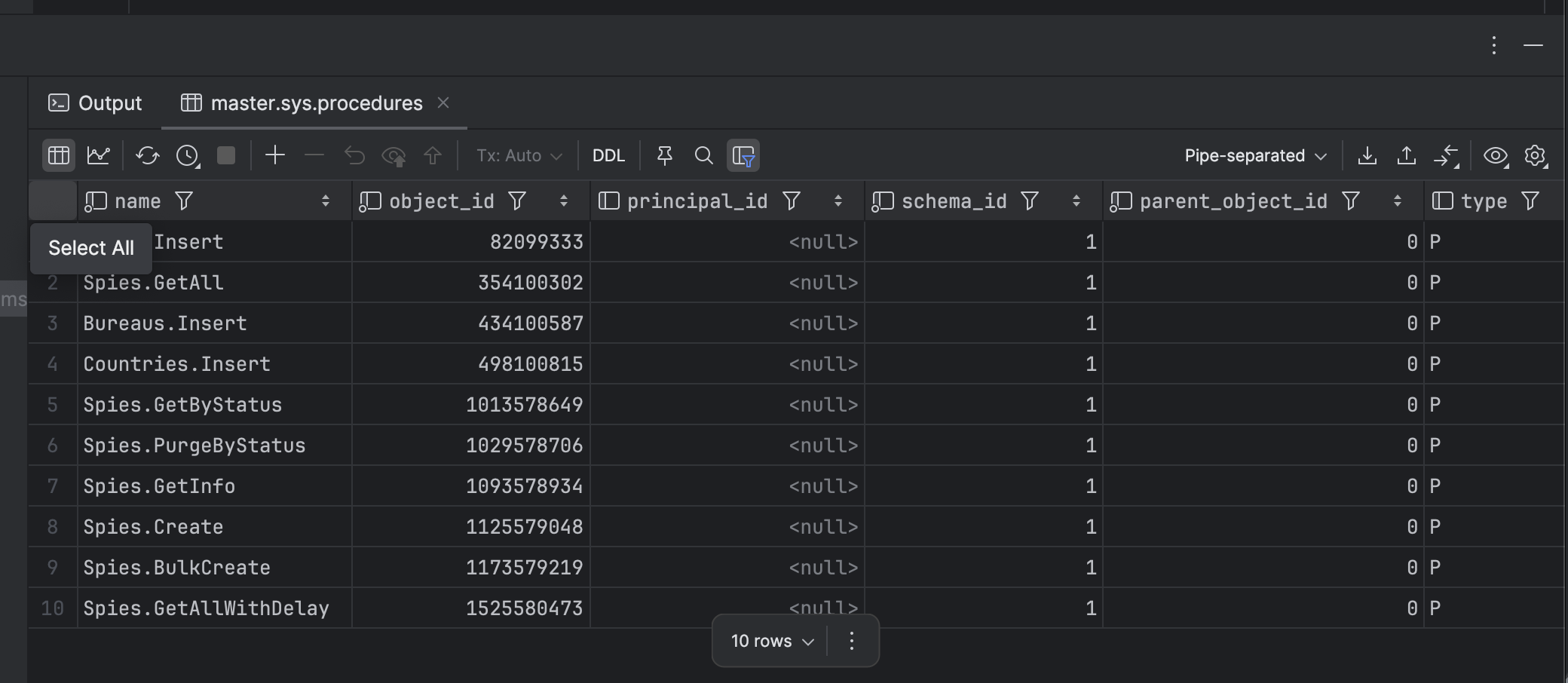Reload the table data
This screenshot has height=683, width=1568.
(147, 155)
